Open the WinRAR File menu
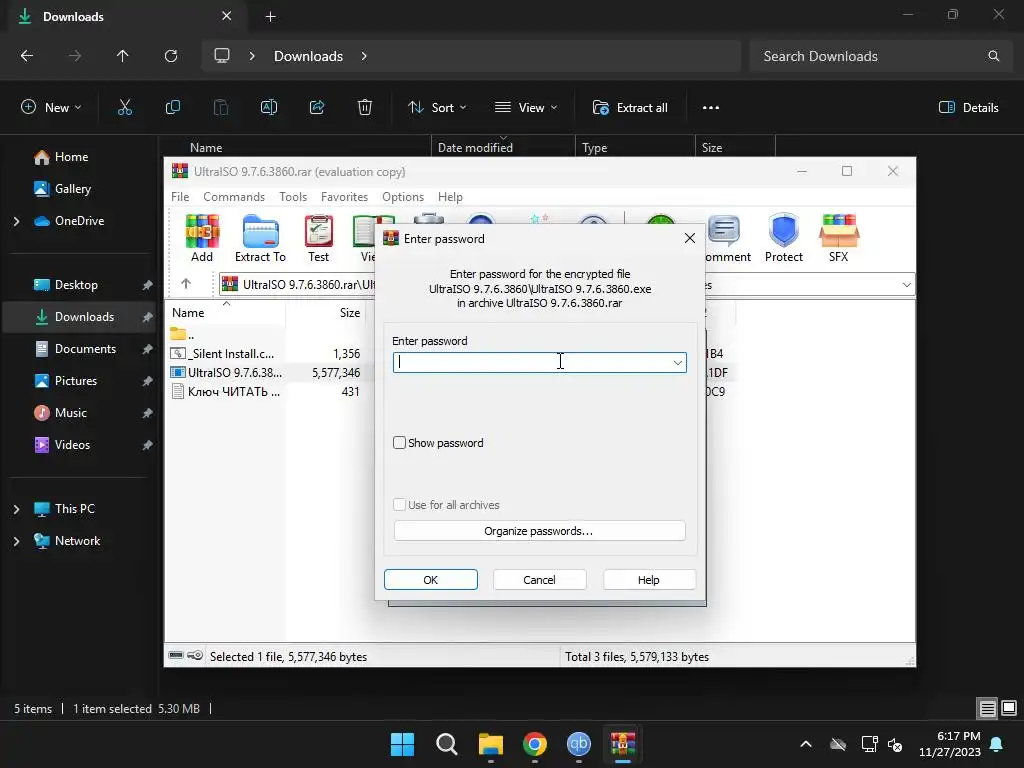The image size is (1024, 768). click(x=180, y=197)
